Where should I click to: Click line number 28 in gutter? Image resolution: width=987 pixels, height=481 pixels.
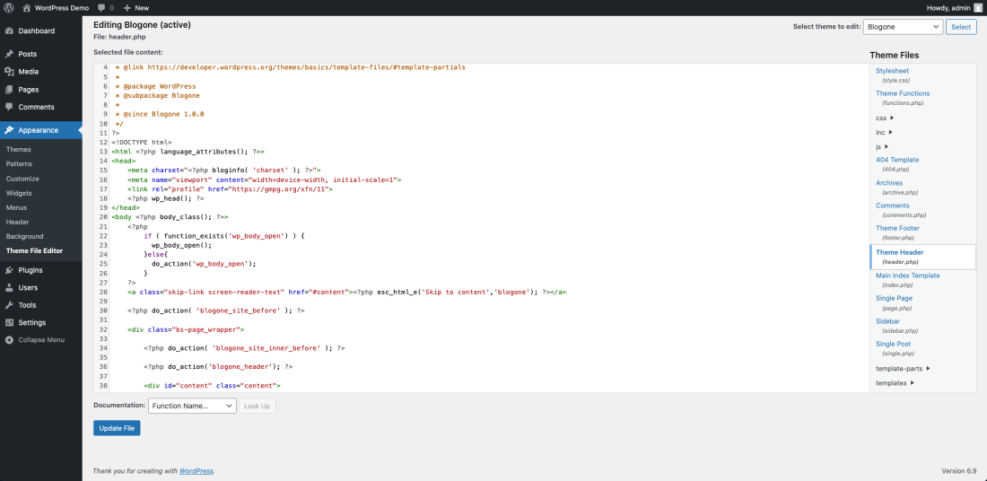click(103, 293)
